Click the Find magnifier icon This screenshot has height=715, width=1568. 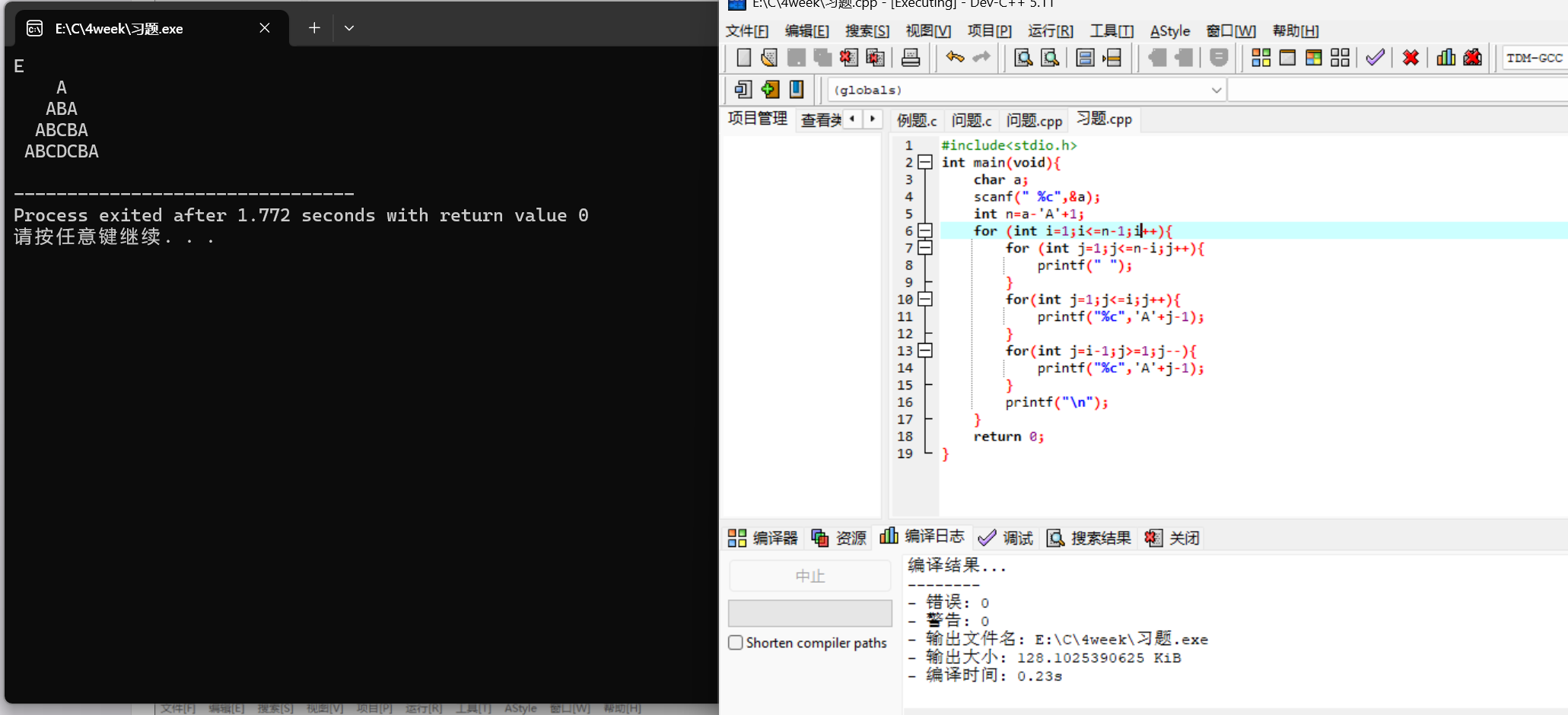tap(1024, 58)
